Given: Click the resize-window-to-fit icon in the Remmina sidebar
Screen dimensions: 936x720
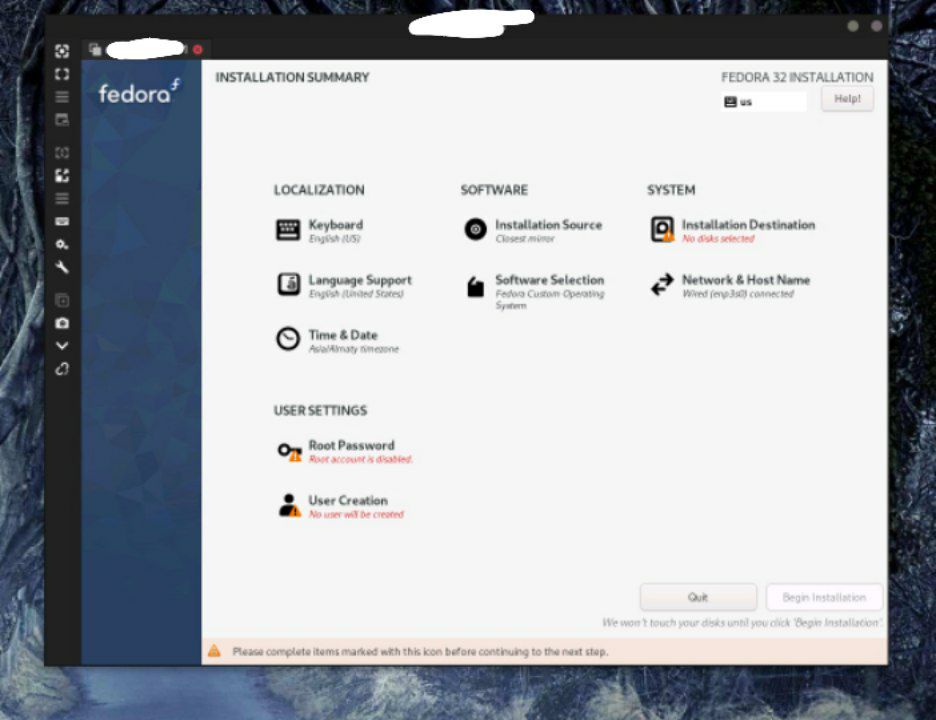Looking at the screenshot, I should pyautogui.click(x=62, y=51).
